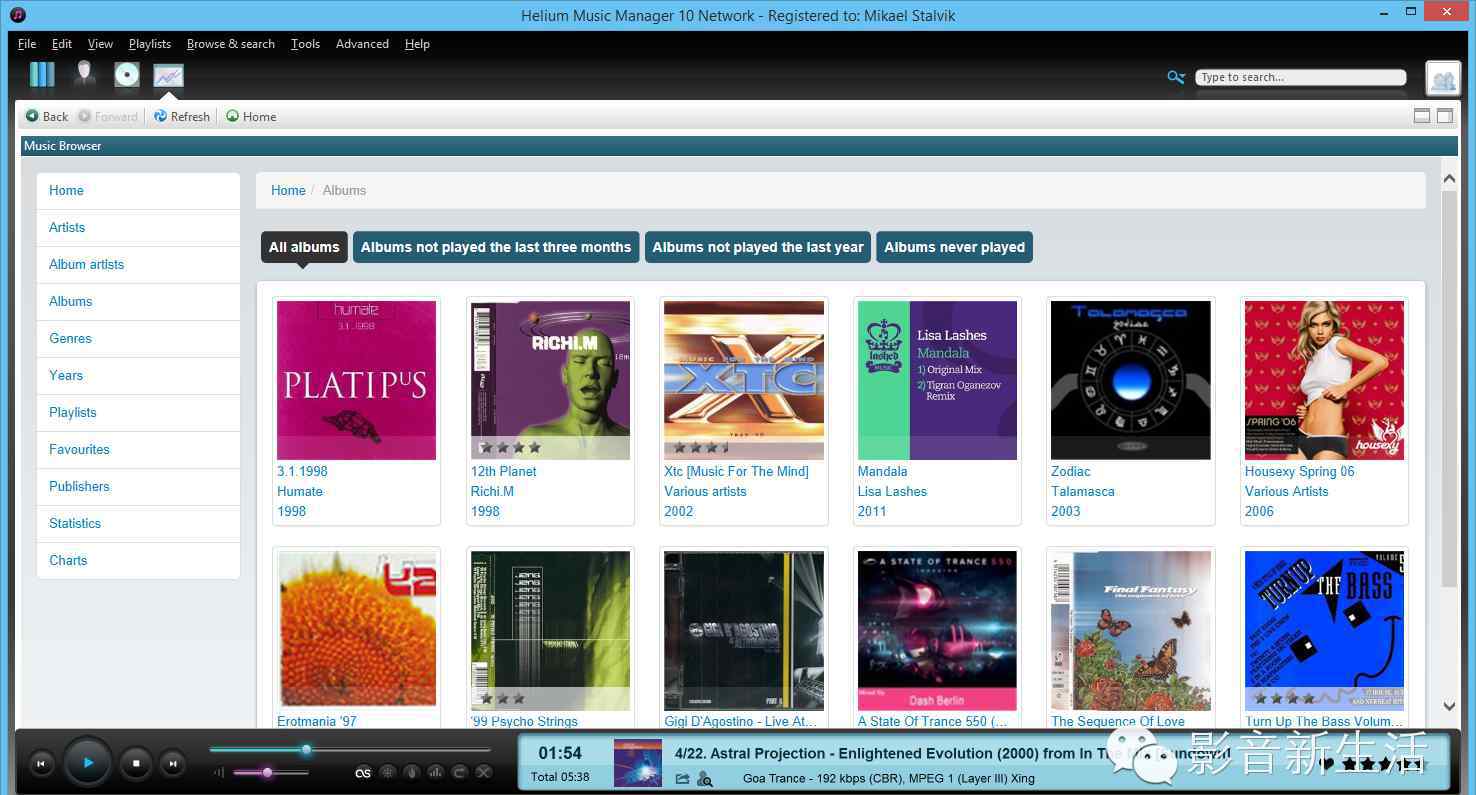Open Years in the sidebar
Screen dimensions: 1476x795
point(138,375)
